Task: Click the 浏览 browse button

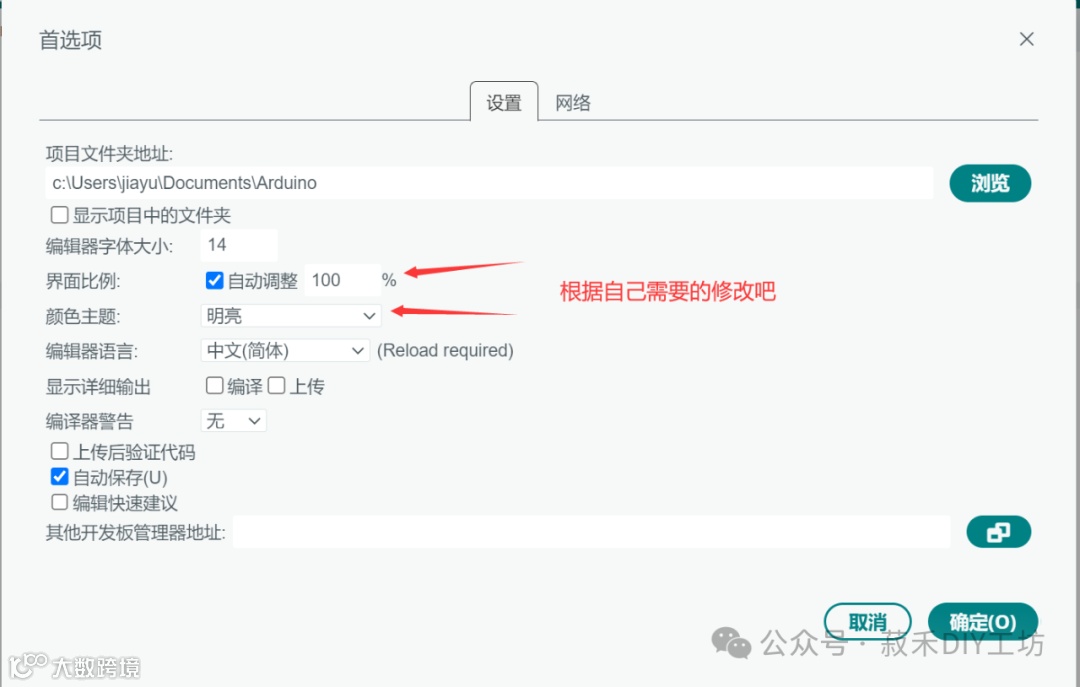Action: (990, 183)
